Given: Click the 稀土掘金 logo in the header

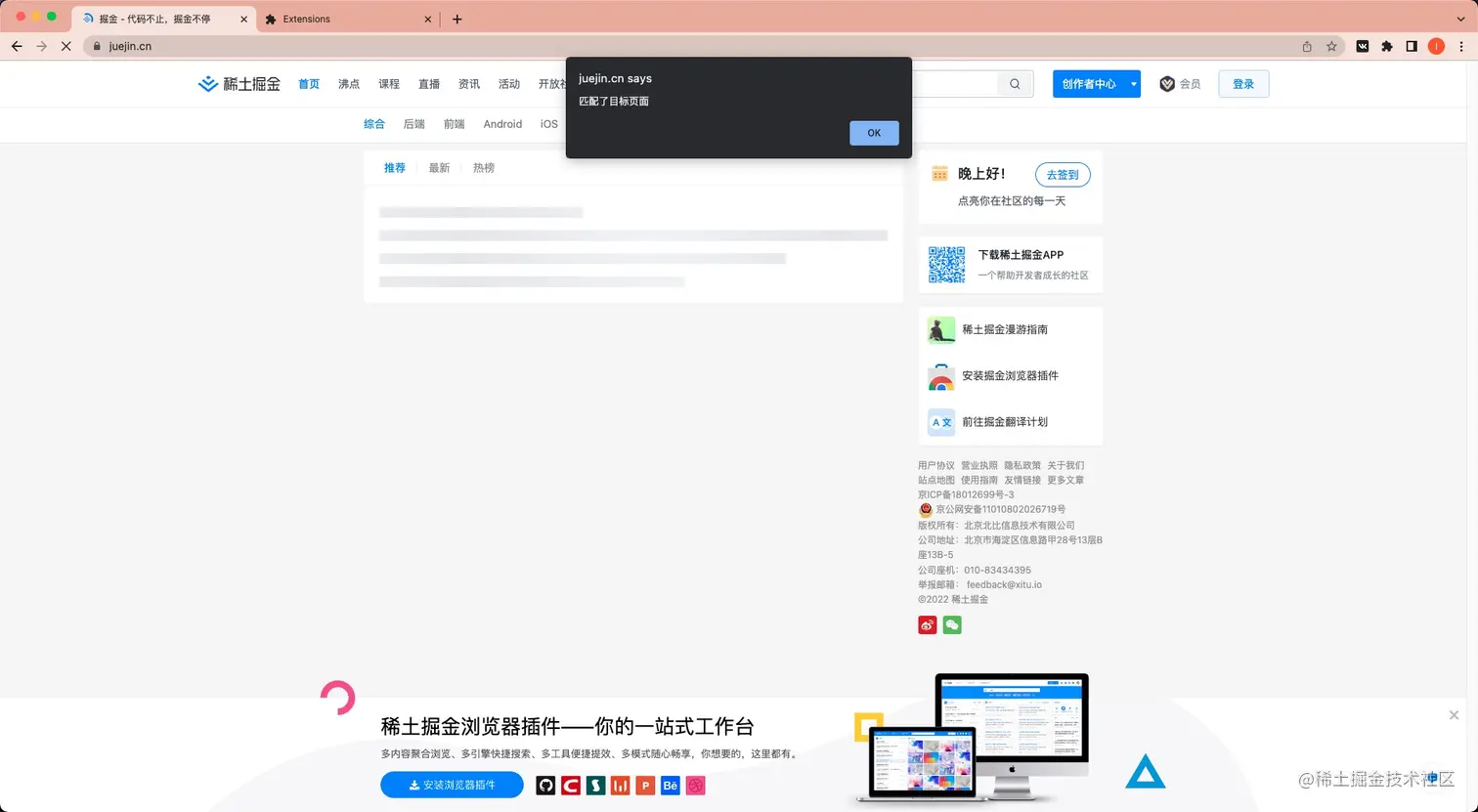Looking at the screenshot, I should pyautogui.click(x=239, y=84).
